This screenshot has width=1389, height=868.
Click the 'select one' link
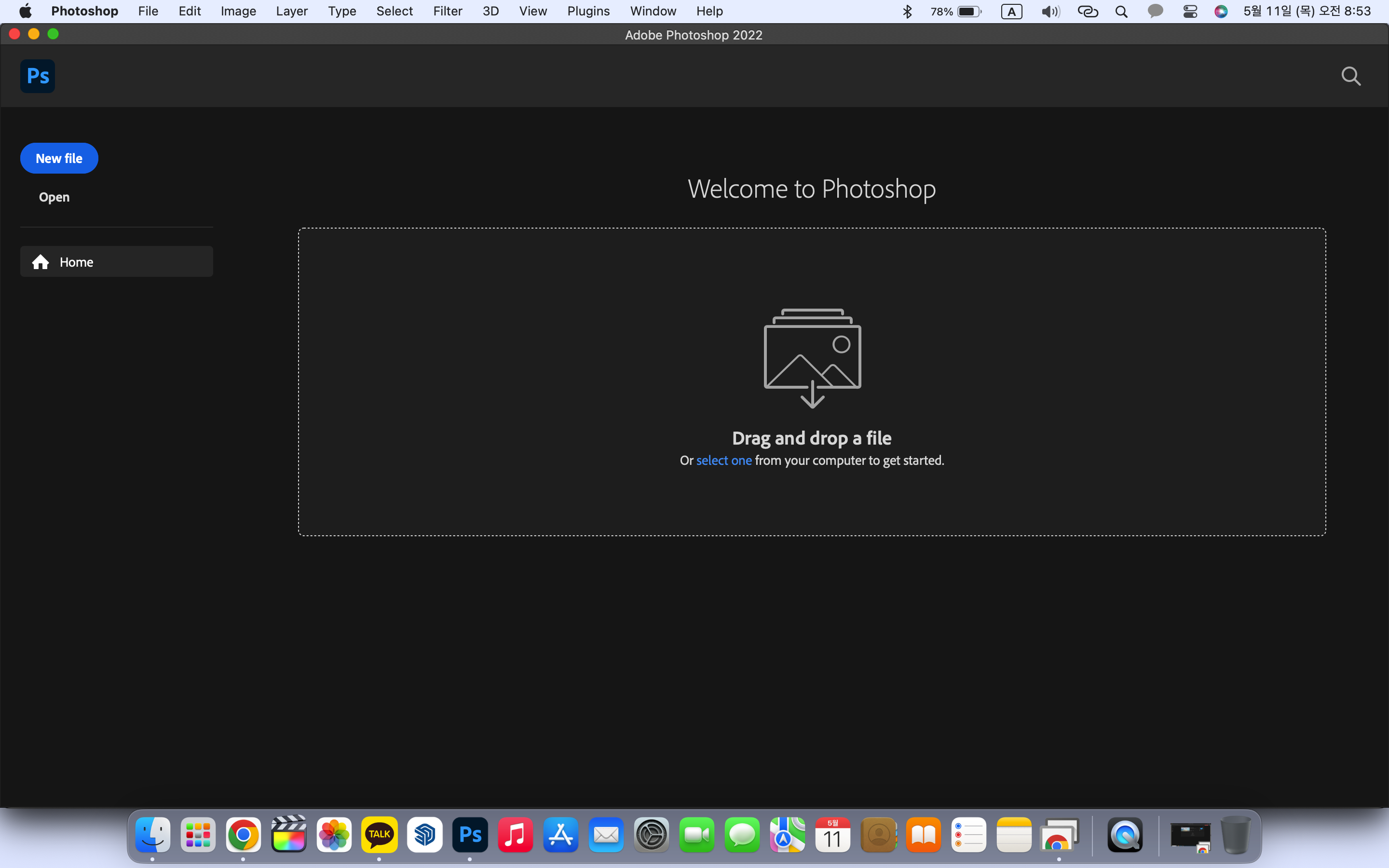coord(723,461)
